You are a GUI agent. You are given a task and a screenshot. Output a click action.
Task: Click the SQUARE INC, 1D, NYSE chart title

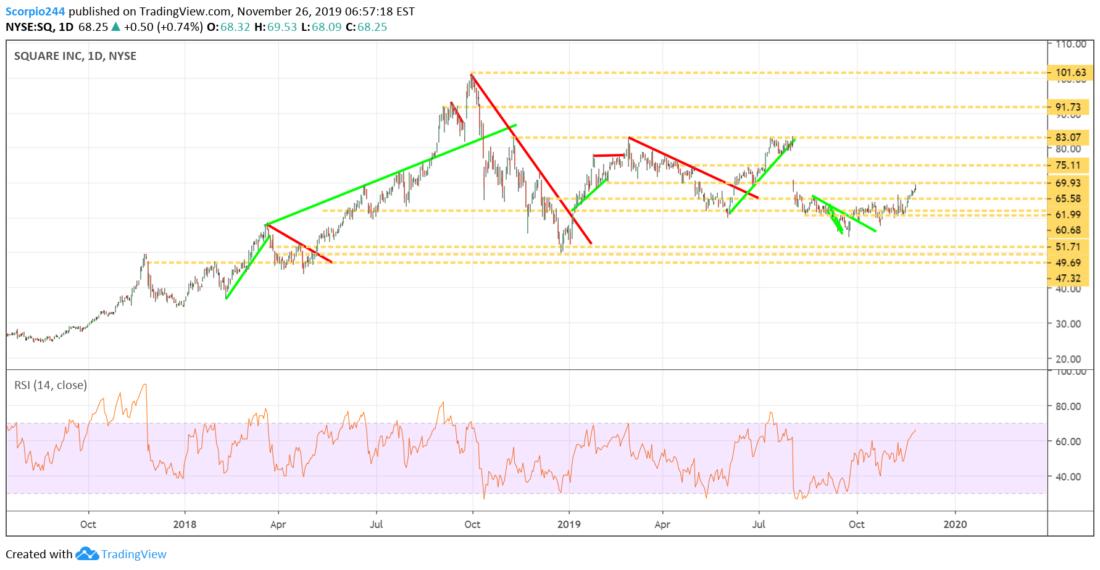pyautogui.click(x=75, y=55)
